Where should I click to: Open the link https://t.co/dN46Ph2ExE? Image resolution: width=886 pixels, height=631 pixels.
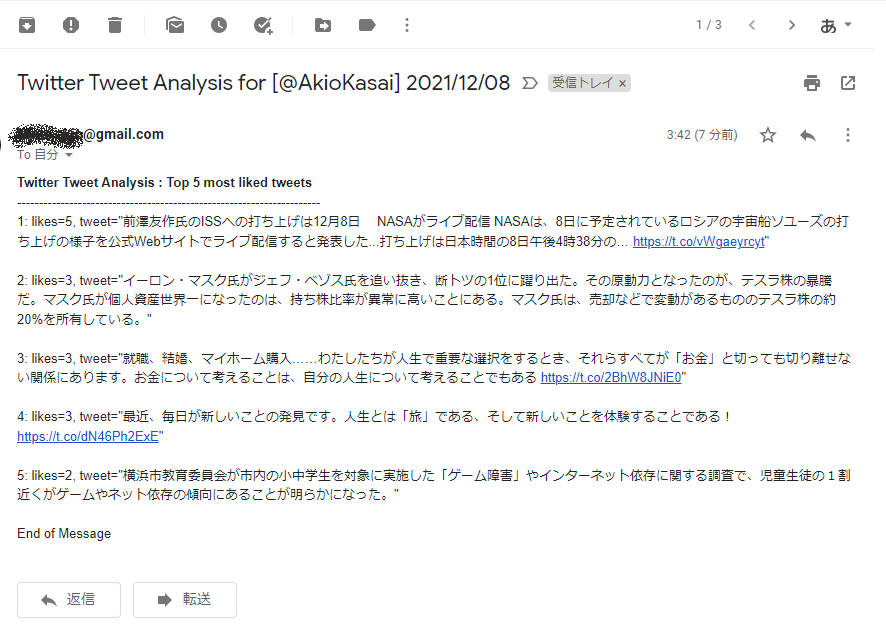(88, 436)
